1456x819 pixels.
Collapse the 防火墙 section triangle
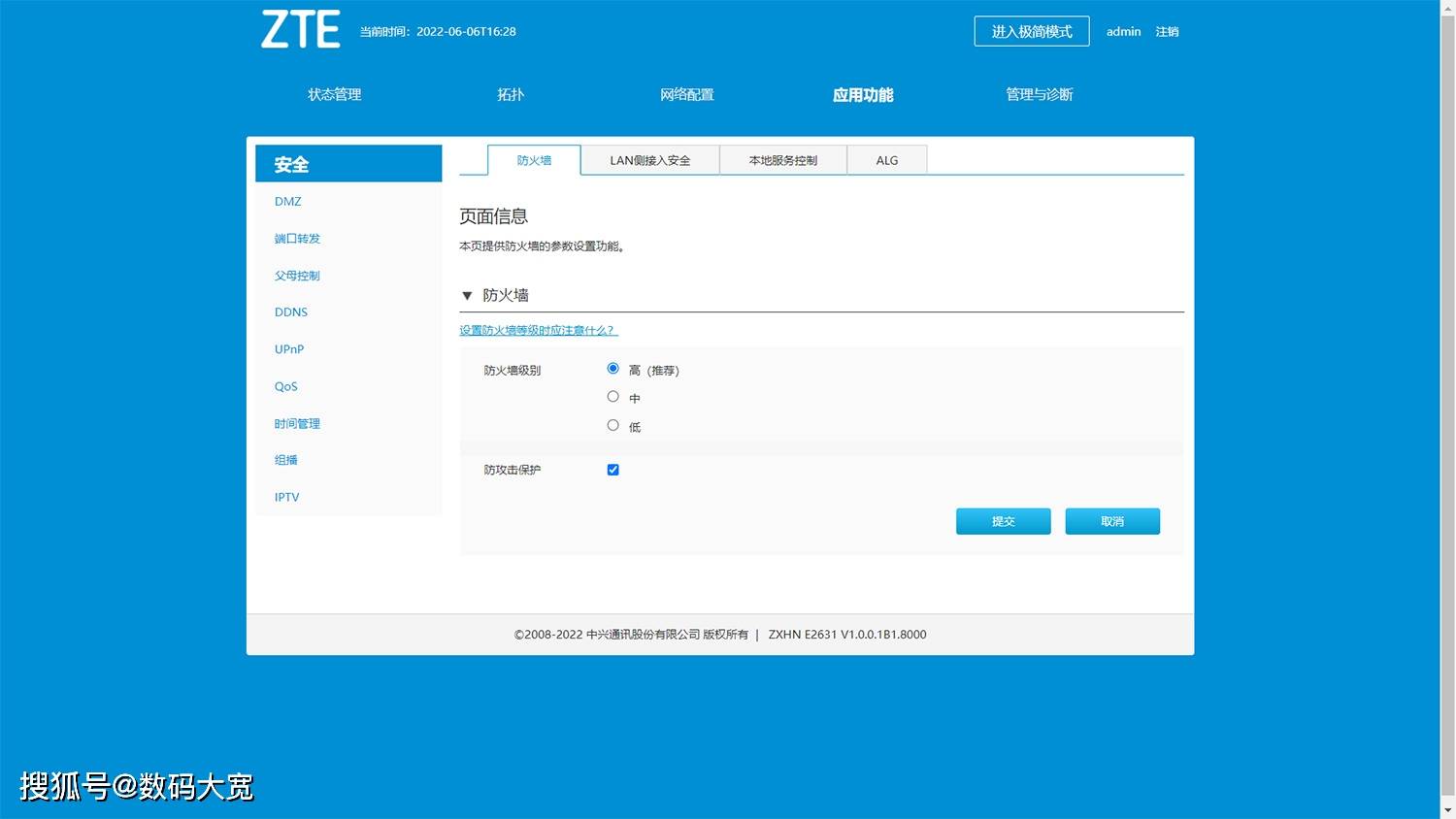click(x=467, y=296)
